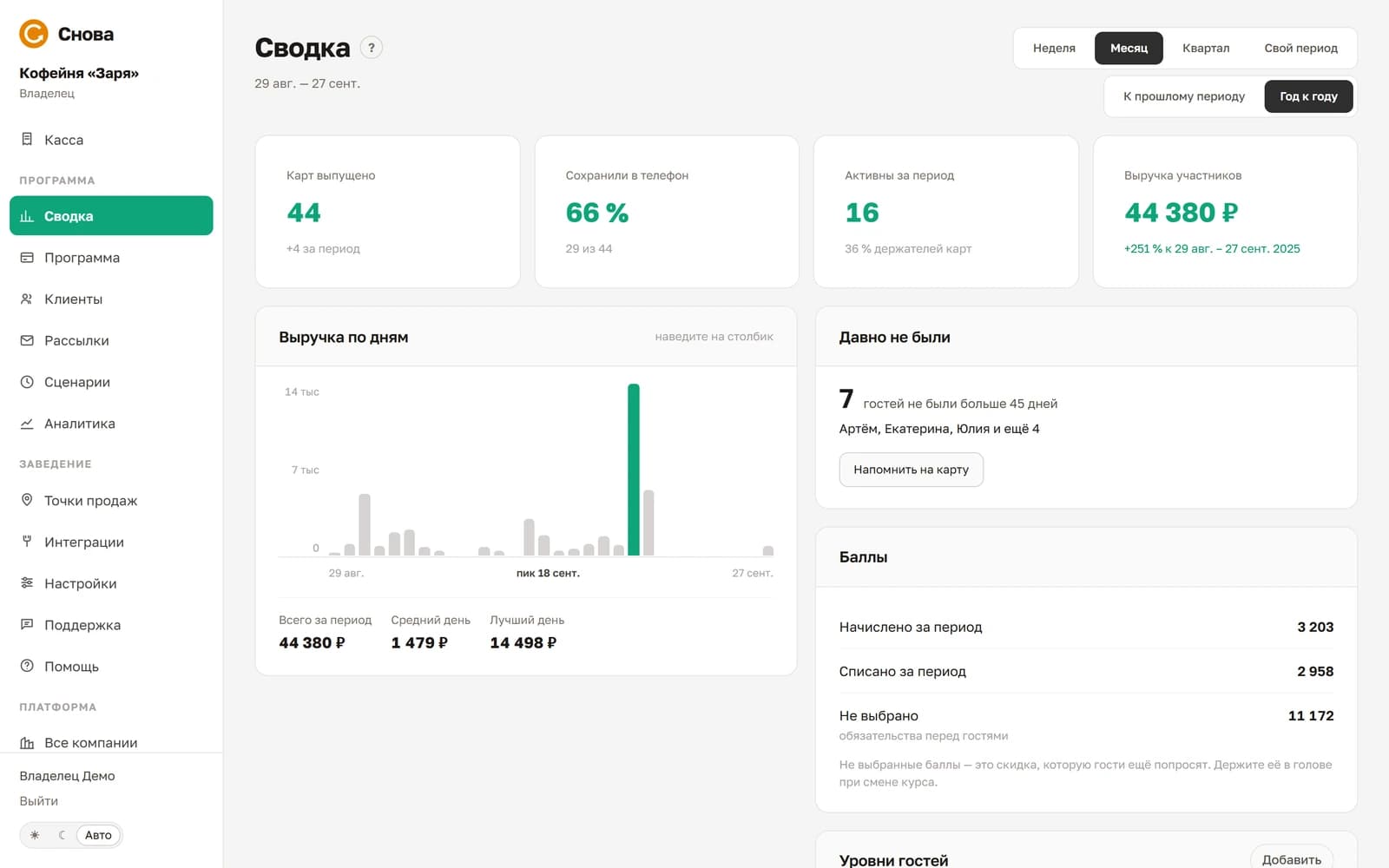Click the Кофейня «Заря» company name
Screen dimensions: 1389x868
tap(79, 73)
